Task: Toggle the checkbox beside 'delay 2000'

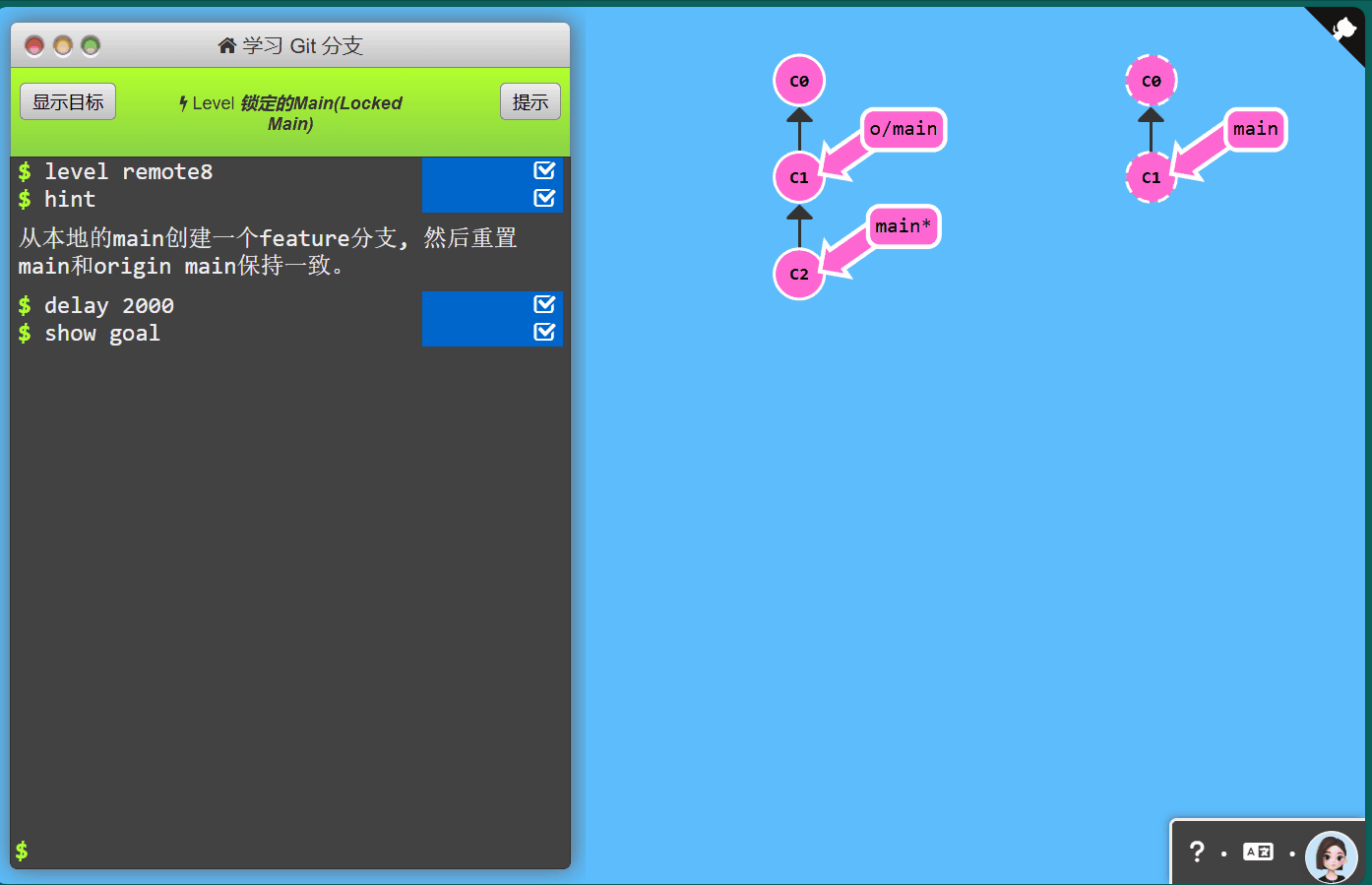Action: pos(544,304)
